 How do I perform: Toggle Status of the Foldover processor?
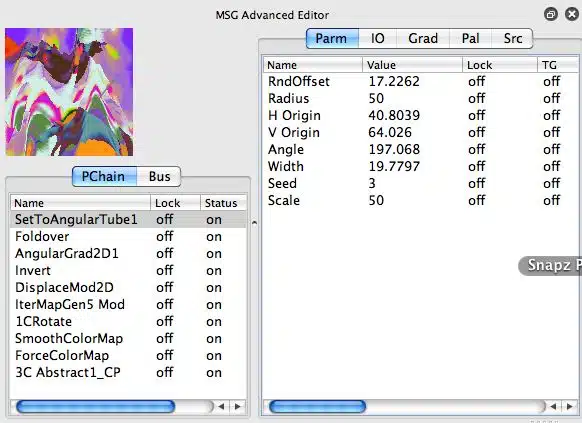pyautogui.click(x=214, y=236)
